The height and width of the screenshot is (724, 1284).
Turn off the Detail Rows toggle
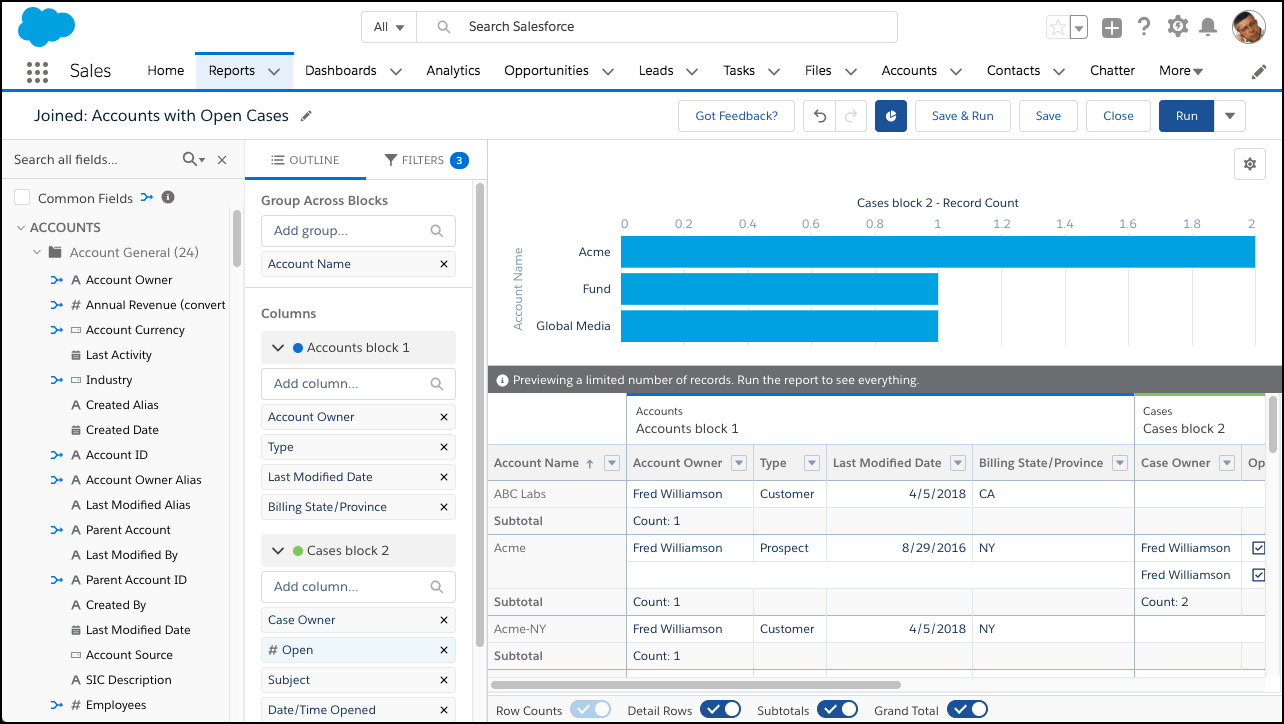(721, 709)
